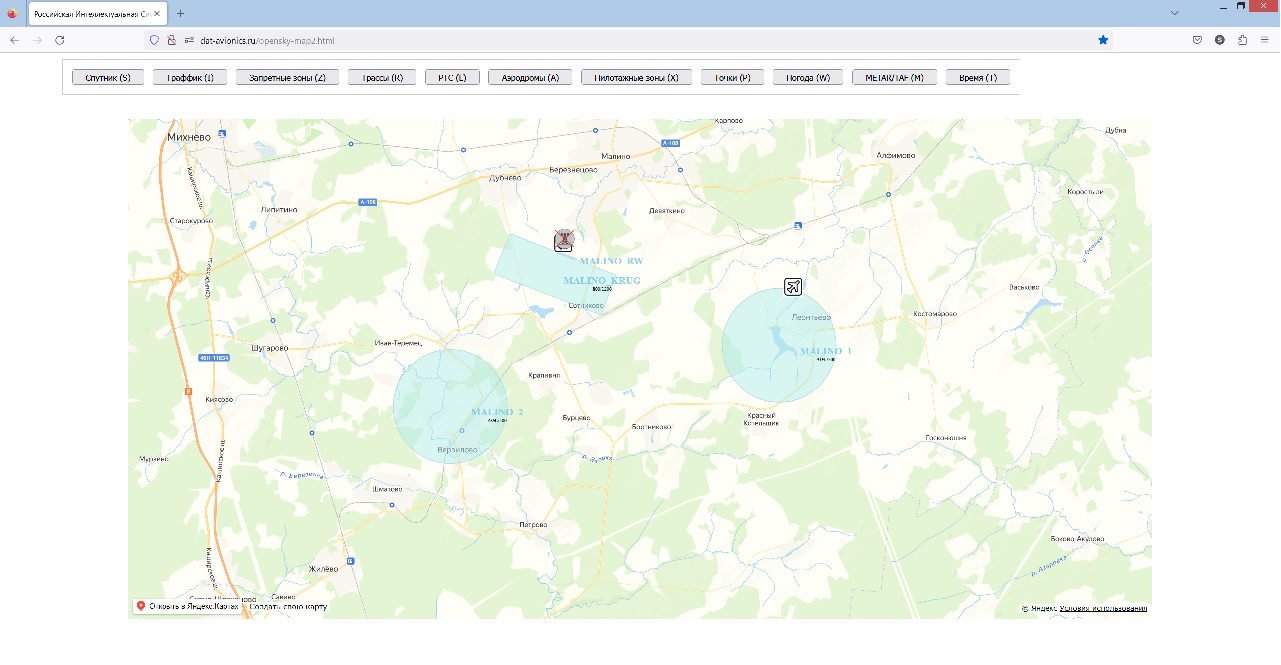Click the Яндекс copyright logo
The image size is (1281, 665).
click(1039, 608)
